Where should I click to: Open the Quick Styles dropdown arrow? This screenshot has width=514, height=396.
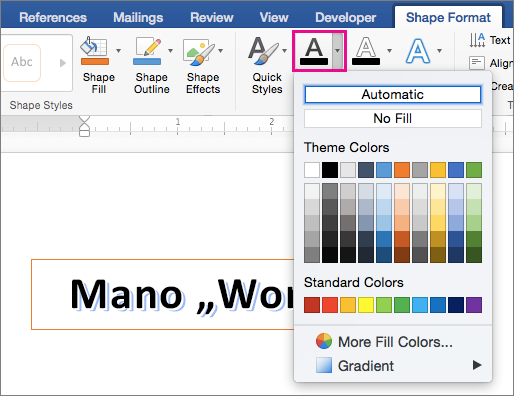coord(284,51)
